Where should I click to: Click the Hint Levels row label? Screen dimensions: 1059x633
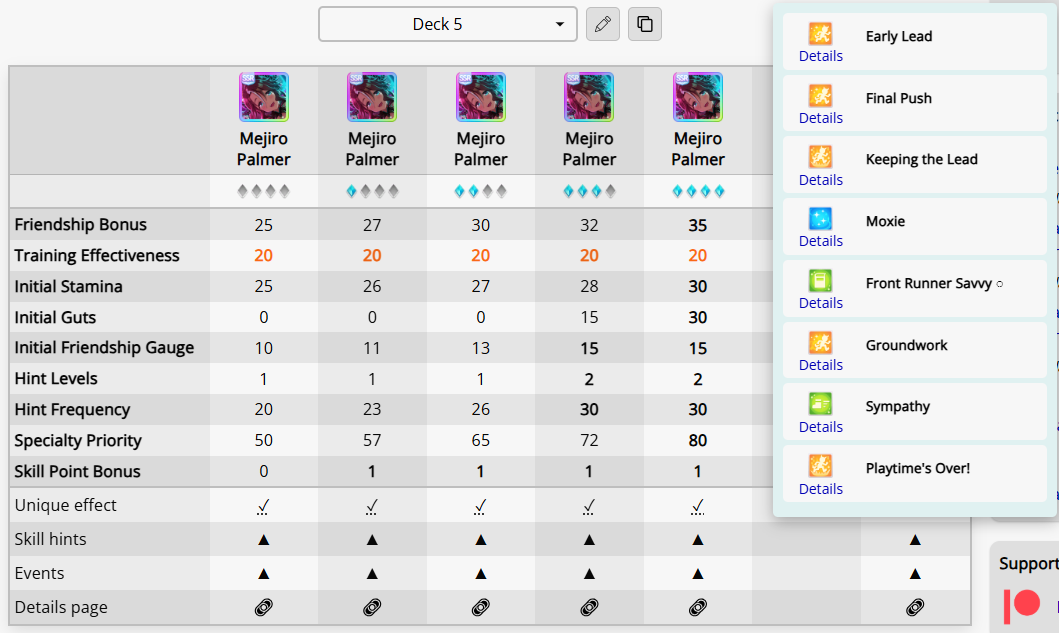[x=55, y=378]
